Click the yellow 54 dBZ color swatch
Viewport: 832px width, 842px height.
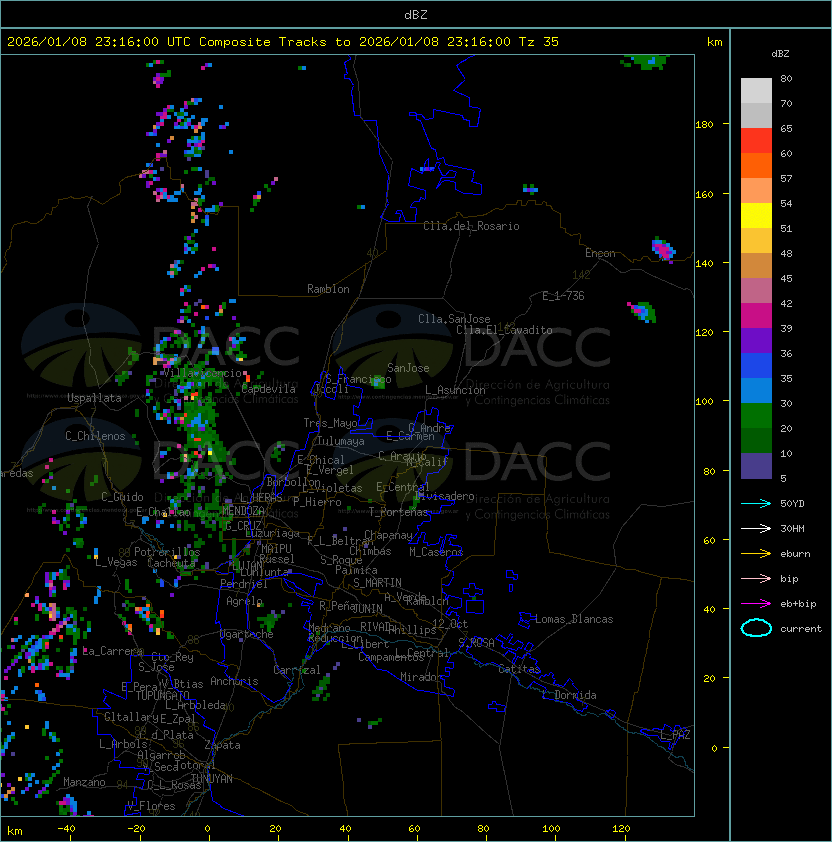(x=756, y=216)
